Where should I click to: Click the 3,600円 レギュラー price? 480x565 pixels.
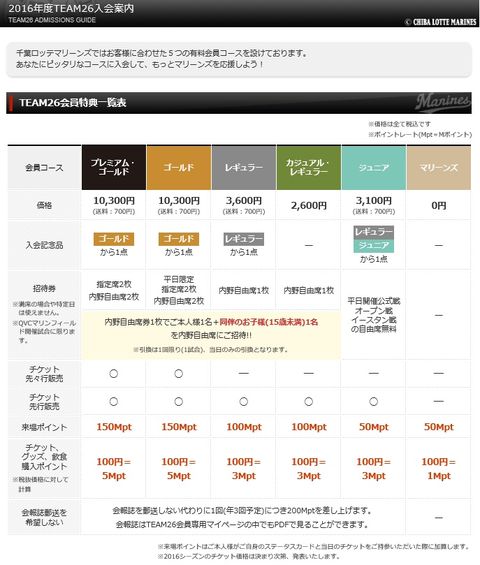tap(244, 201)
